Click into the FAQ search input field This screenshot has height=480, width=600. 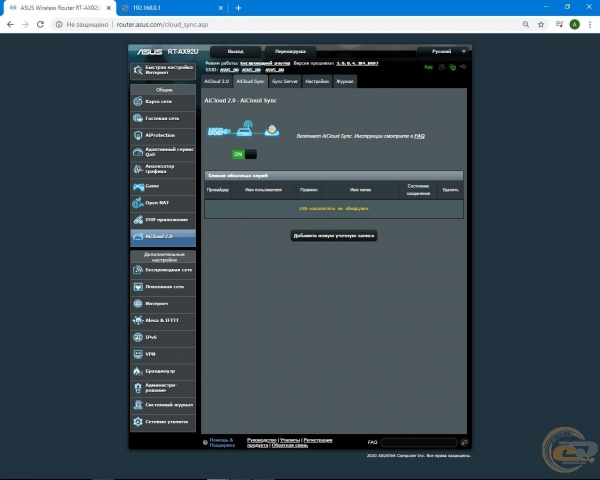click(x=419, y=442)
